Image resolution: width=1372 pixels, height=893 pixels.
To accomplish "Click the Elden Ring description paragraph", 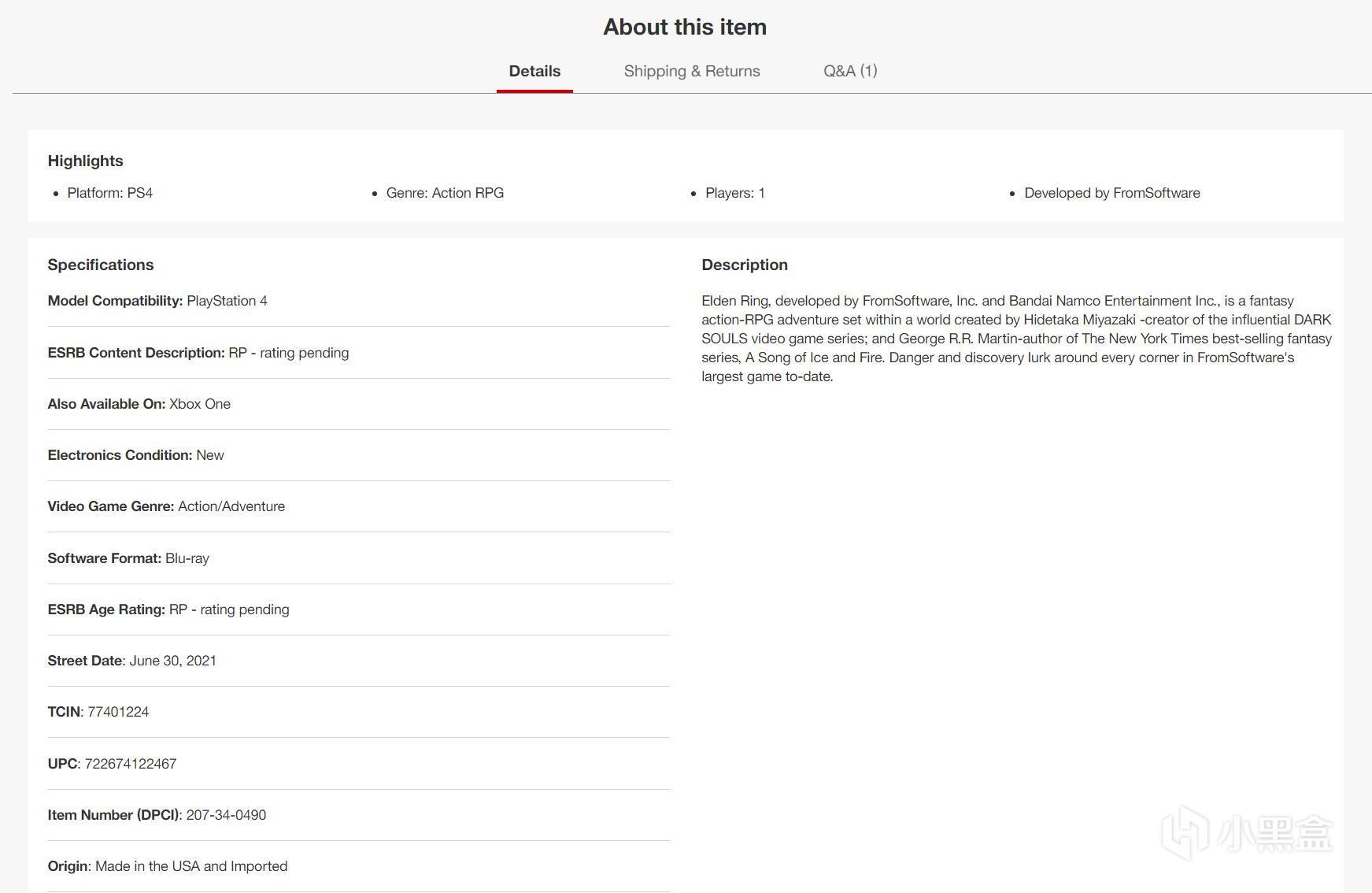I will [x=1016, y=339].
